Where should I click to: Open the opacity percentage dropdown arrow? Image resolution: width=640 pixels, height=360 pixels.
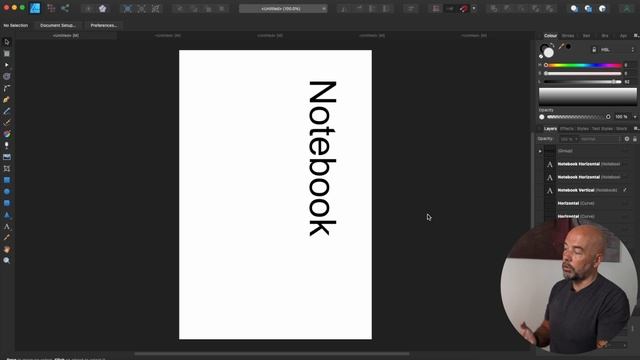(x=635, y=117)
